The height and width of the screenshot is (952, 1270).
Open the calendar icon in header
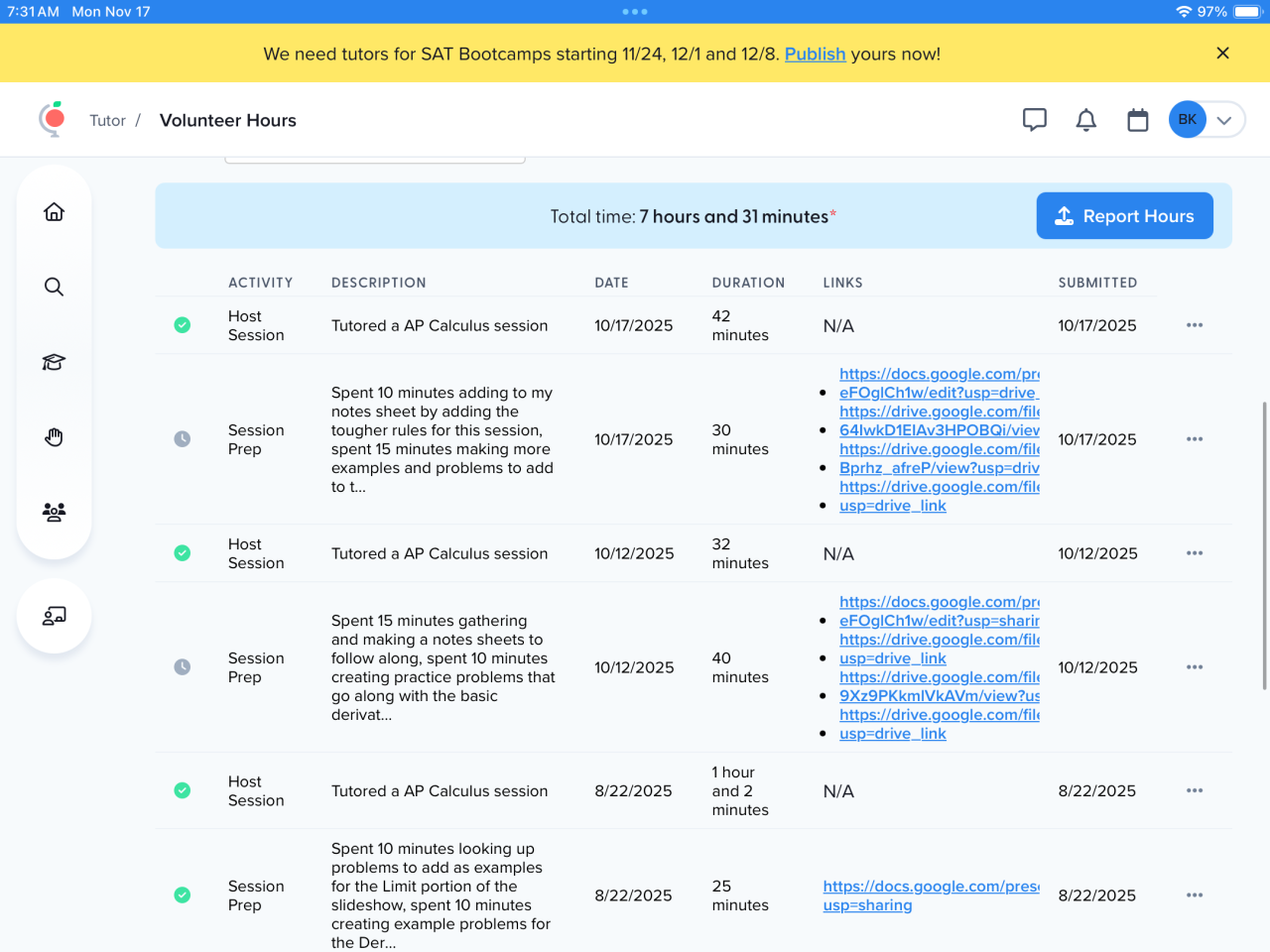1138,120
